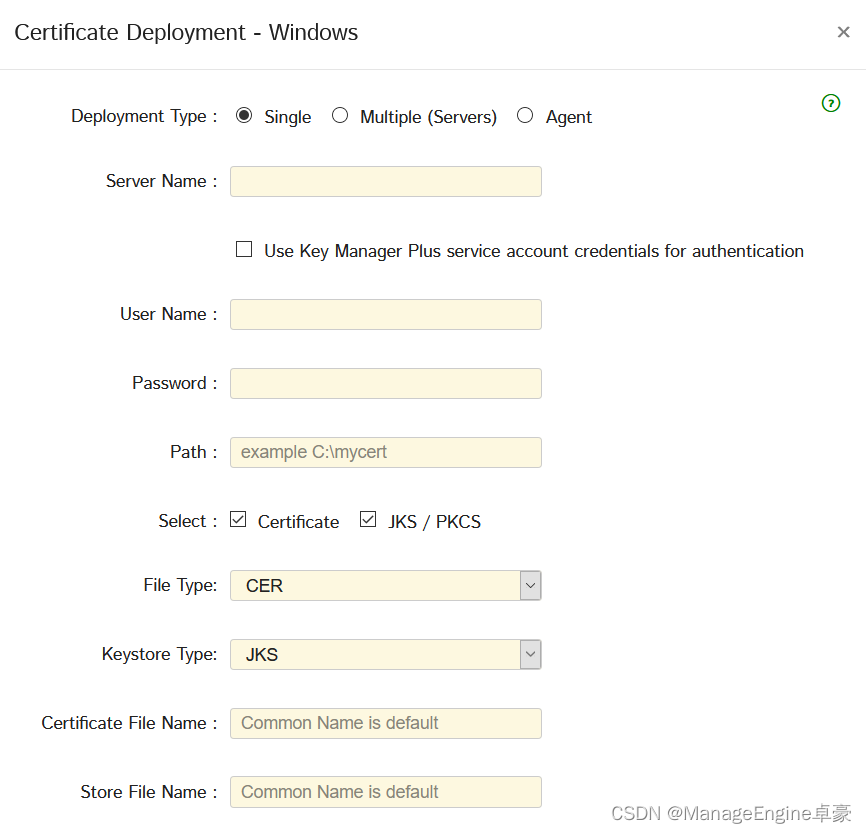
Task: Click the Store File Name field
Action: [386, 792]
